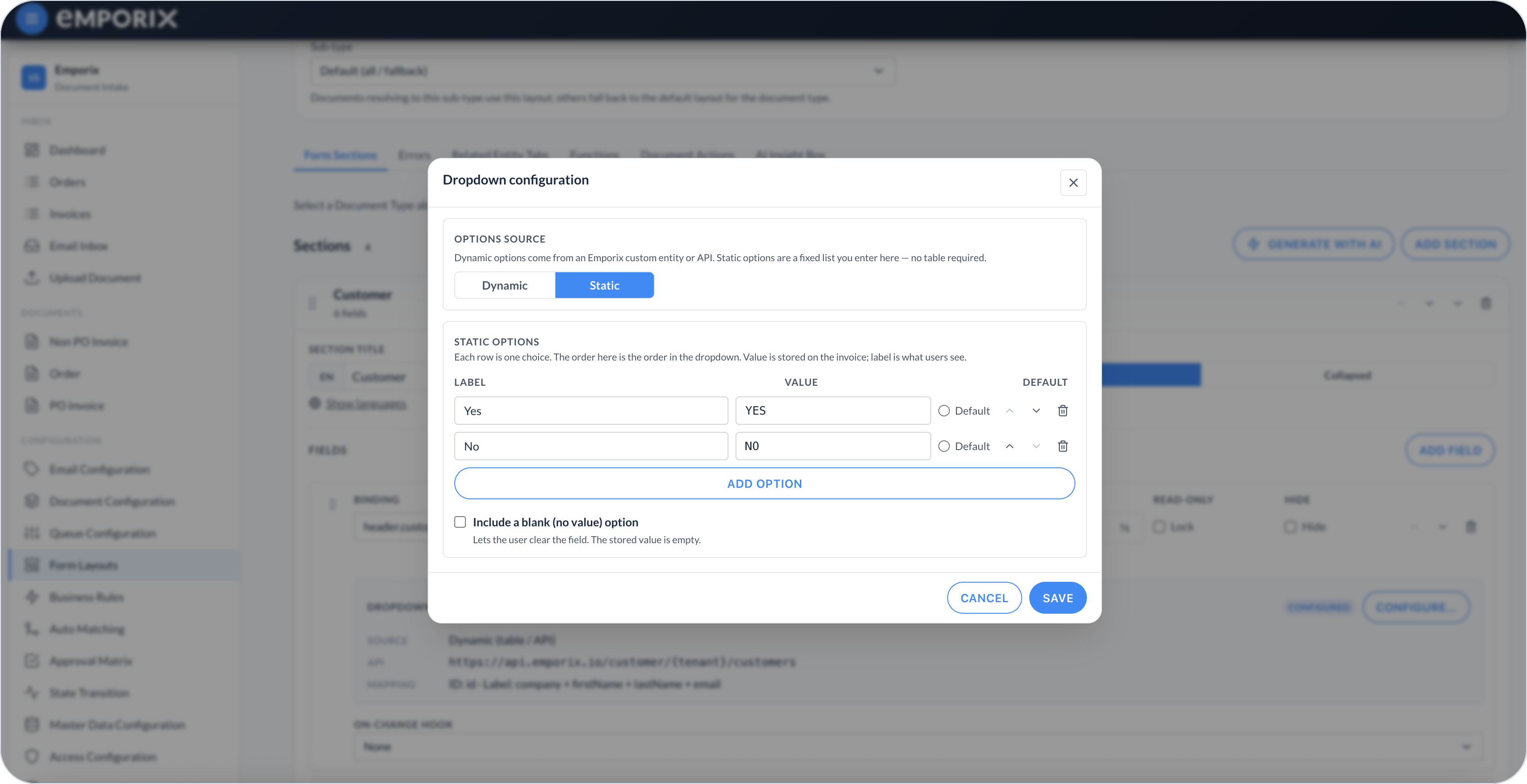Set Yes as the default option
This screenshot has height=784, width=1527.
(x=944, y=411)
